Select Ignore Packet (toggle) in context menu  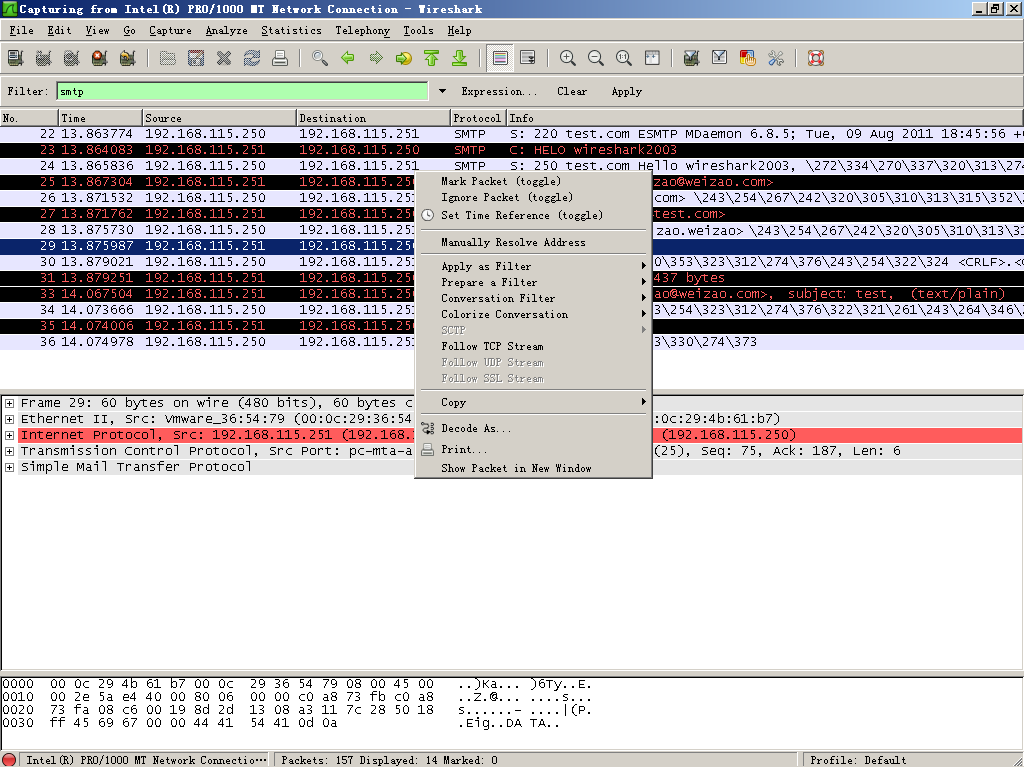(507, 197)
